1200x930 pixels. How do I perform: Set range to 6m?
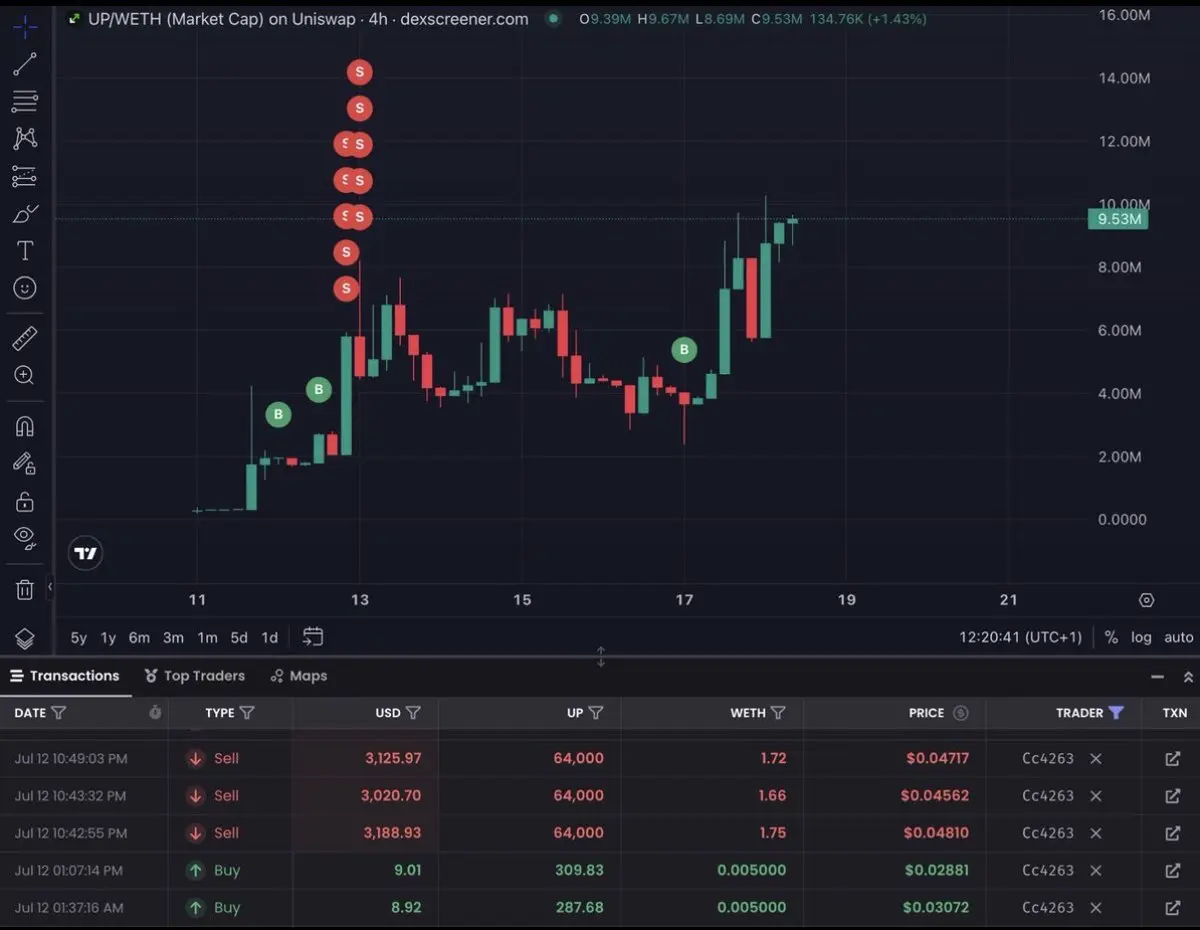[x=139, y=637]
